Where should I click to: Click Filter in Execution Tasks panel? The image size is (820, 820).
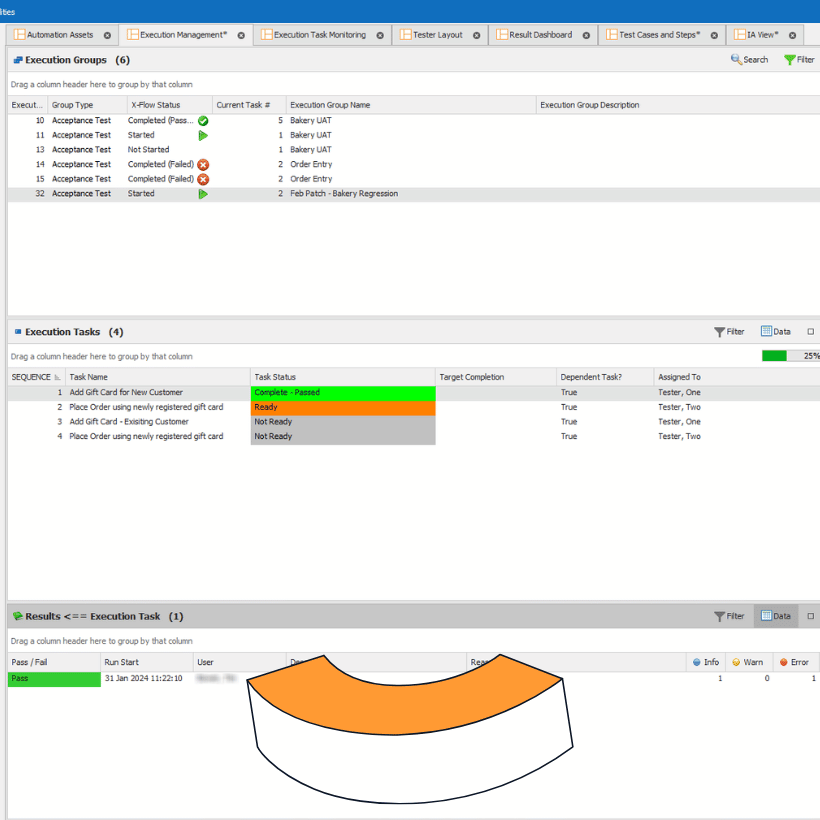pyautogui.click(x=729, y=332)
